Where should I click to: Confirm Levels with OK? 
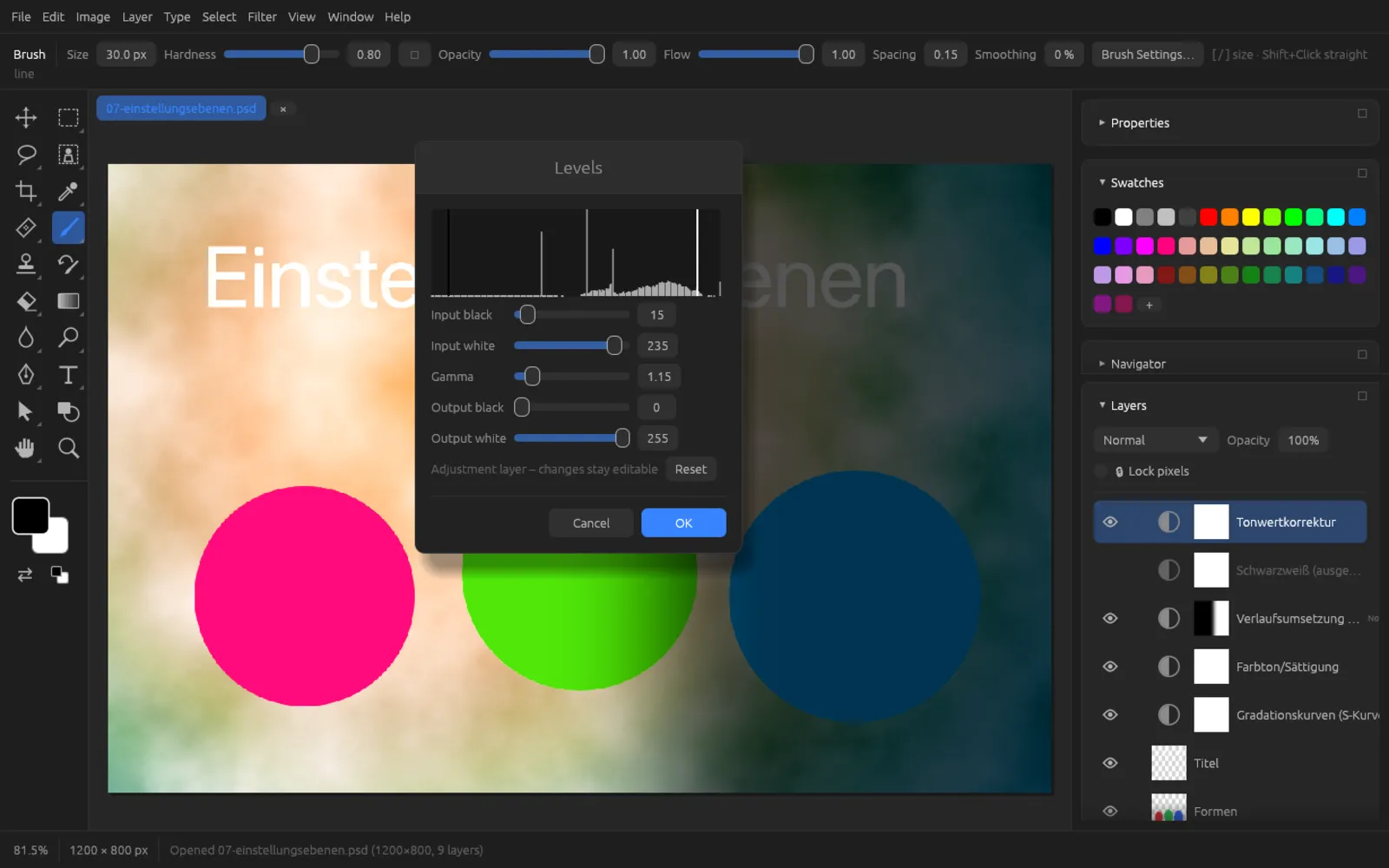click(x=683, y=523)
